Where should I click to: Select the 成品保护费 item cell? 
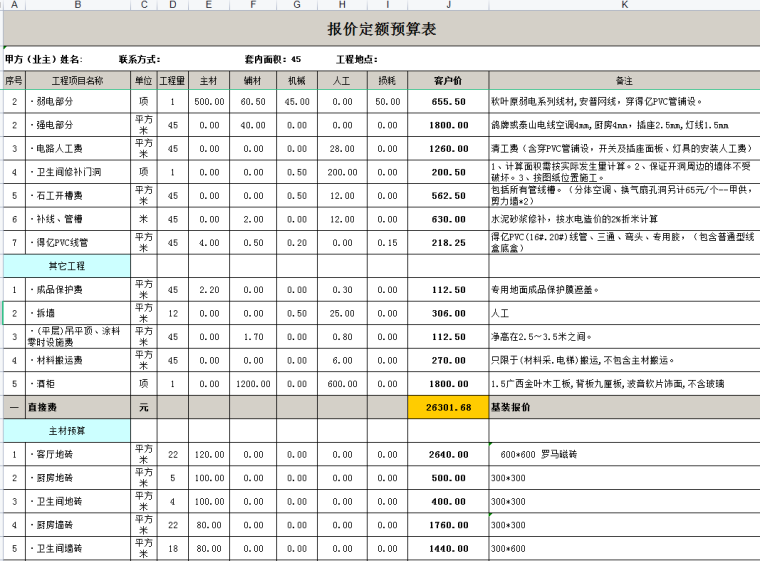click(78, 289)
